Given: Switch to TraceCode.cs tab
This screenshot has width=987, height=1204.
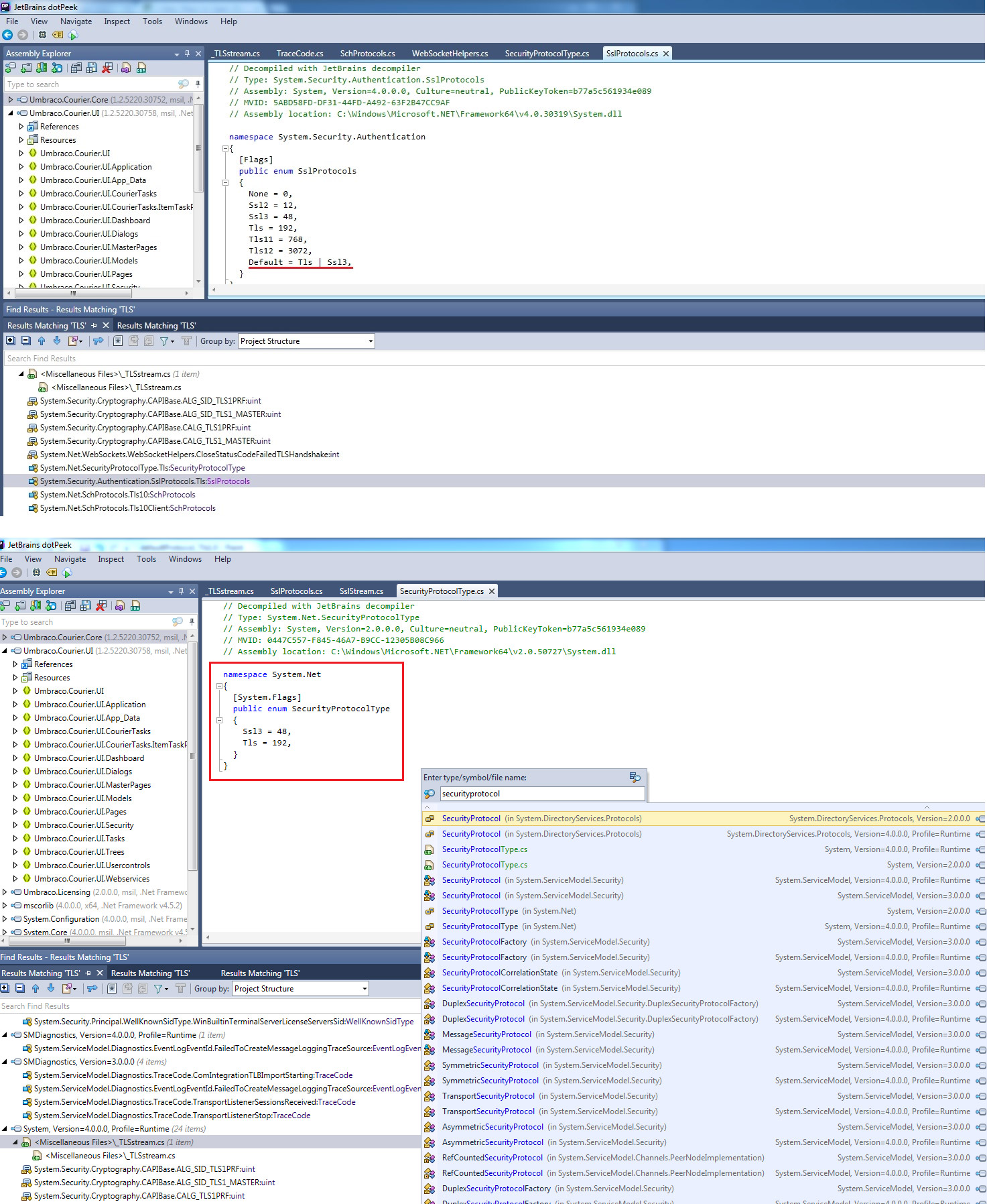Looking at the screenshot, I should [x=300, y=54].
